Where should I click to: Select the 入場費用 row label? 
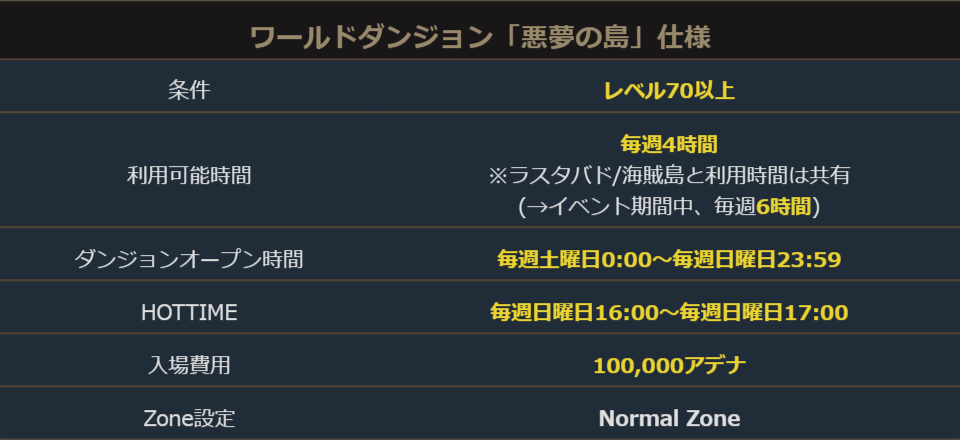(x=189, y=365)
